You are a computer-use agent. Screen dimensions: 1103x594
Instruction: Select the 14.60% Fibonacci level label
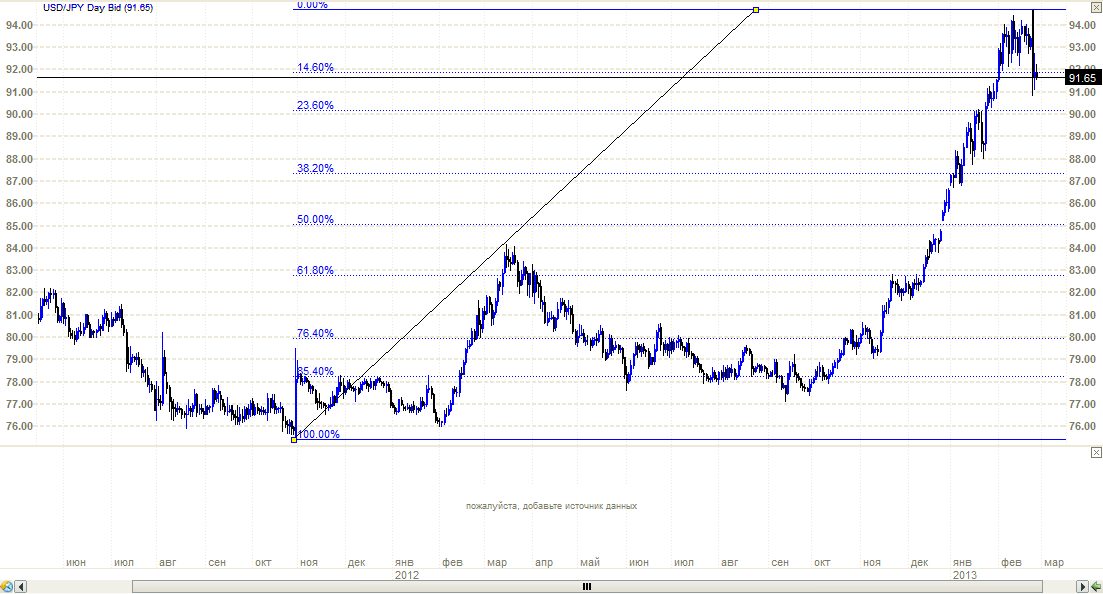tap(315, 68)
